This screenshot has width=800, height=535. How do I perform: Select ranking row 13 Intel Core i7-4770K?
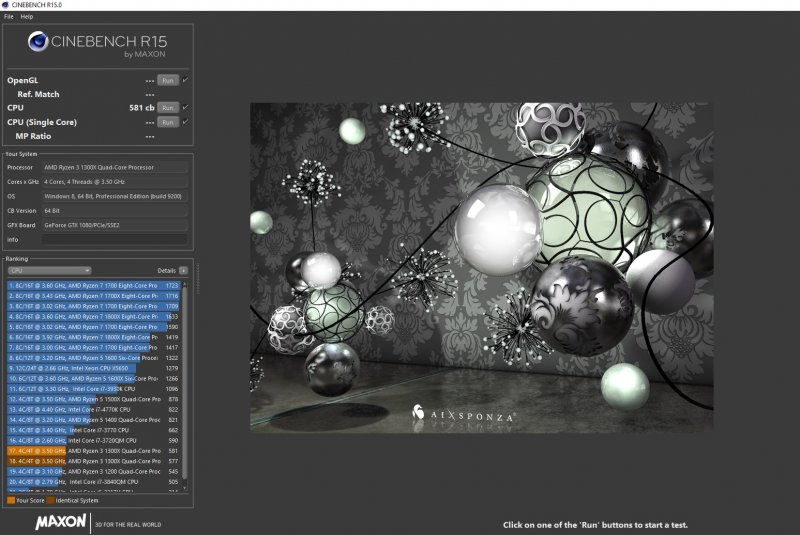pyautogui.click(x=93, y=410)
